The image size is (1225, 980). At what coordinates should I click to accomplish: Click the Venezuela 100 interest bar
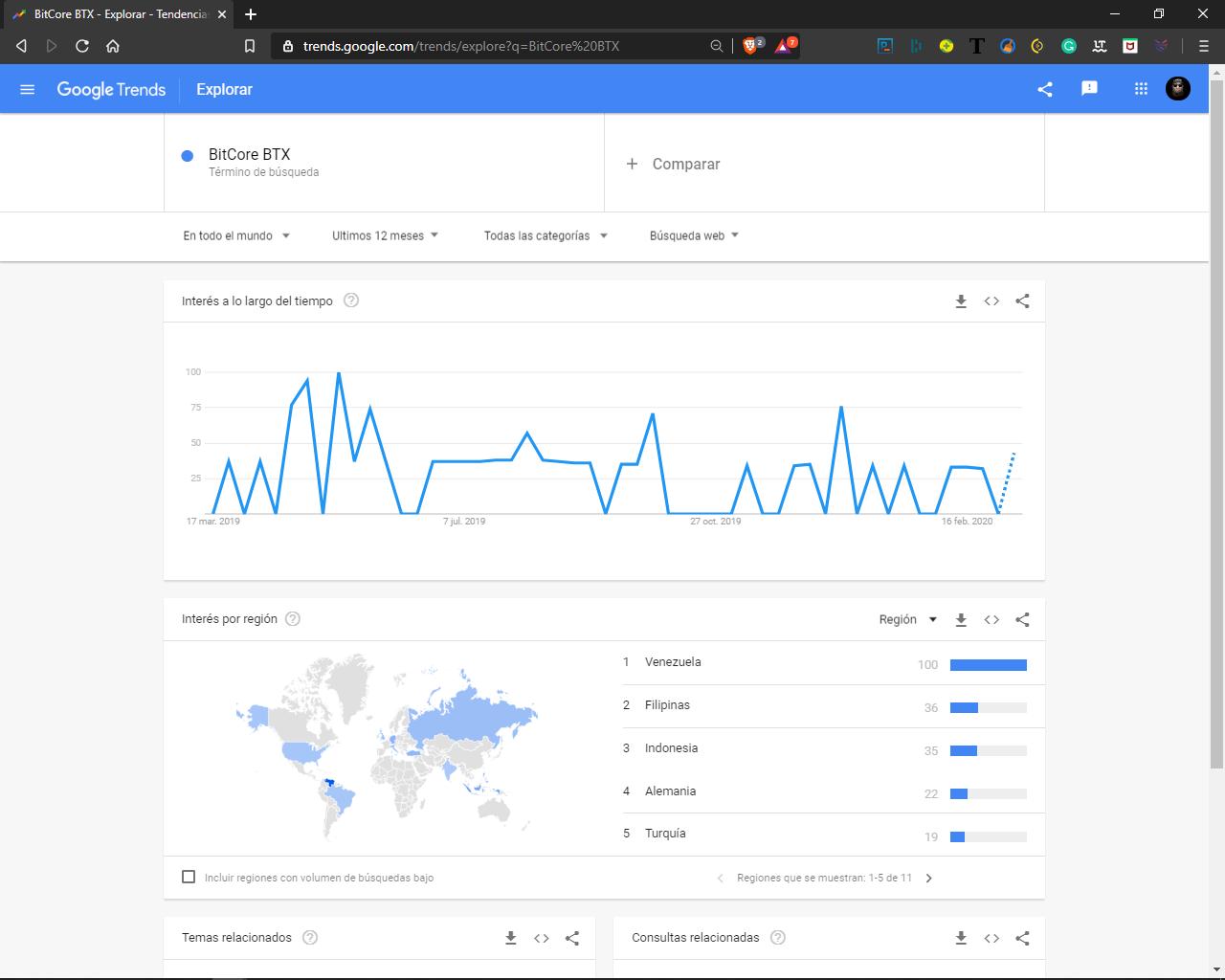989,665
